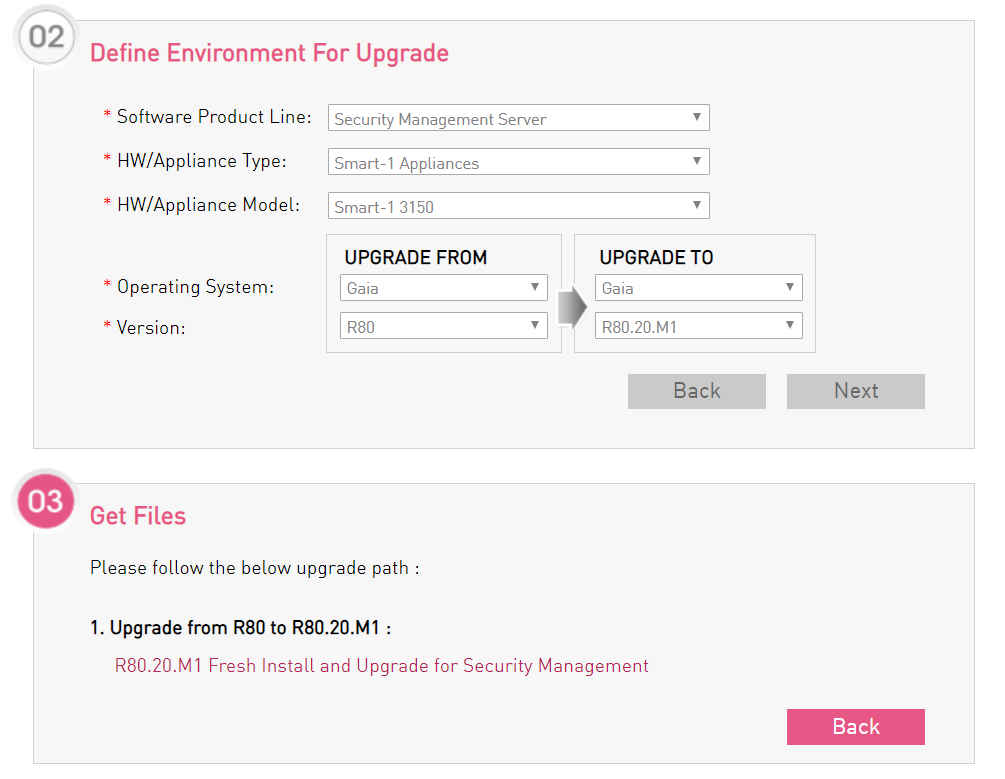Click the HW/Appliance Model label
1005x779 pixels.
coord(208,205)
